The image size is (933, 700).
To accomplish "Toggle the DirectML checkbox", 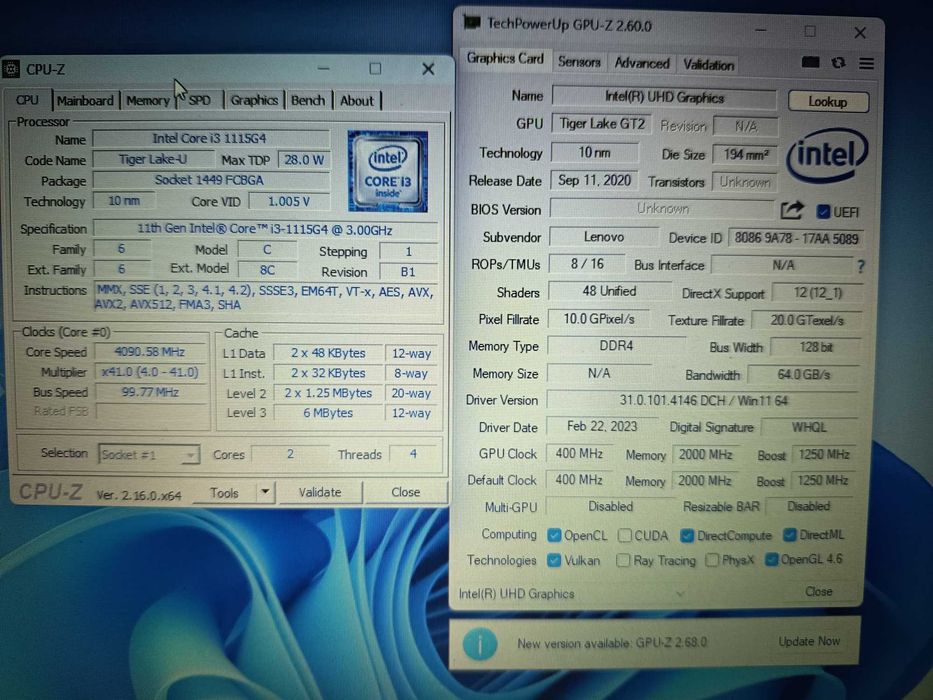I will tap(790, 535).
